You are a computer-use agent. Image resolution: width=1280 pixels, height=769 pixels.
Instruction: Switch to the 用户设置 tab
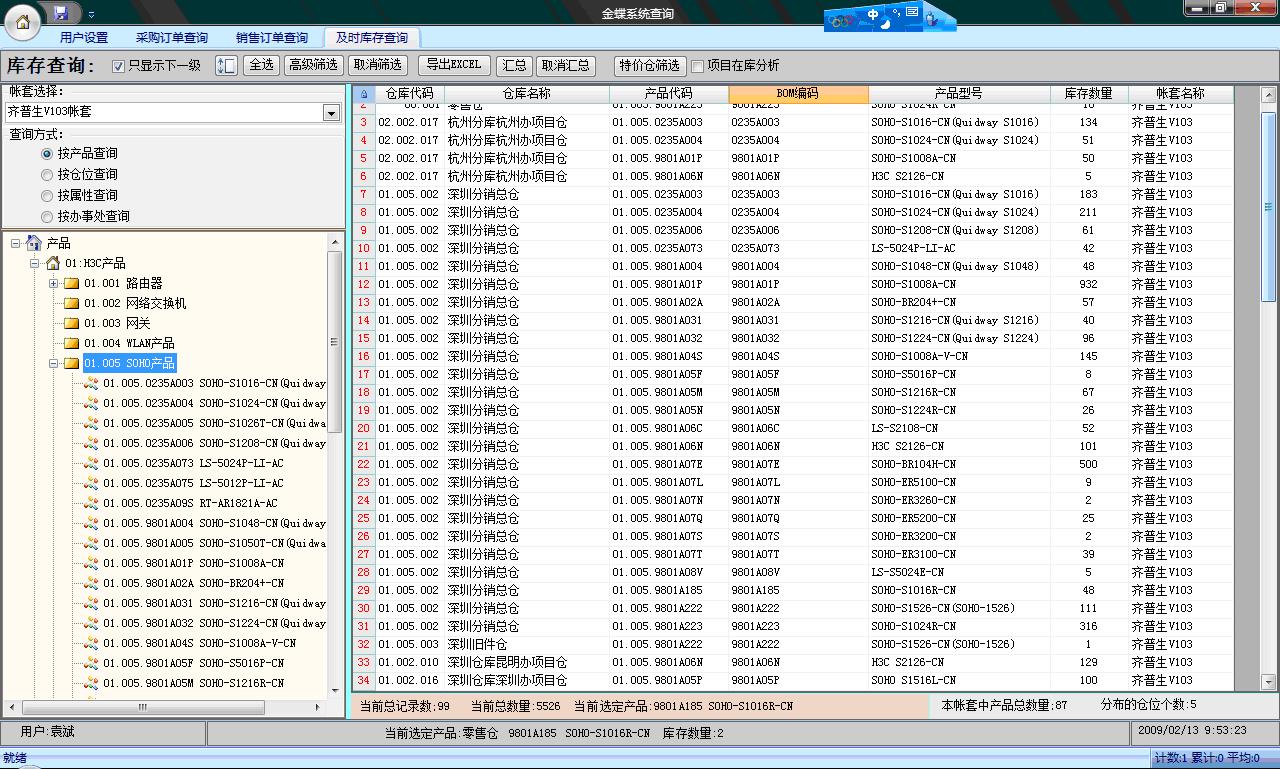tap(84, 38)
